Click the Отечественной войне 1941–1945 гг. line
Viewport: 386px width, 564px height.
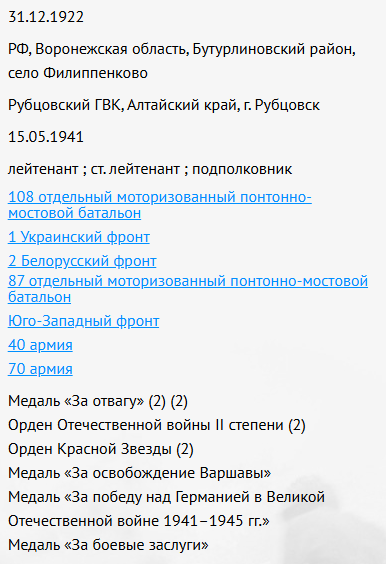coord(138,521)
